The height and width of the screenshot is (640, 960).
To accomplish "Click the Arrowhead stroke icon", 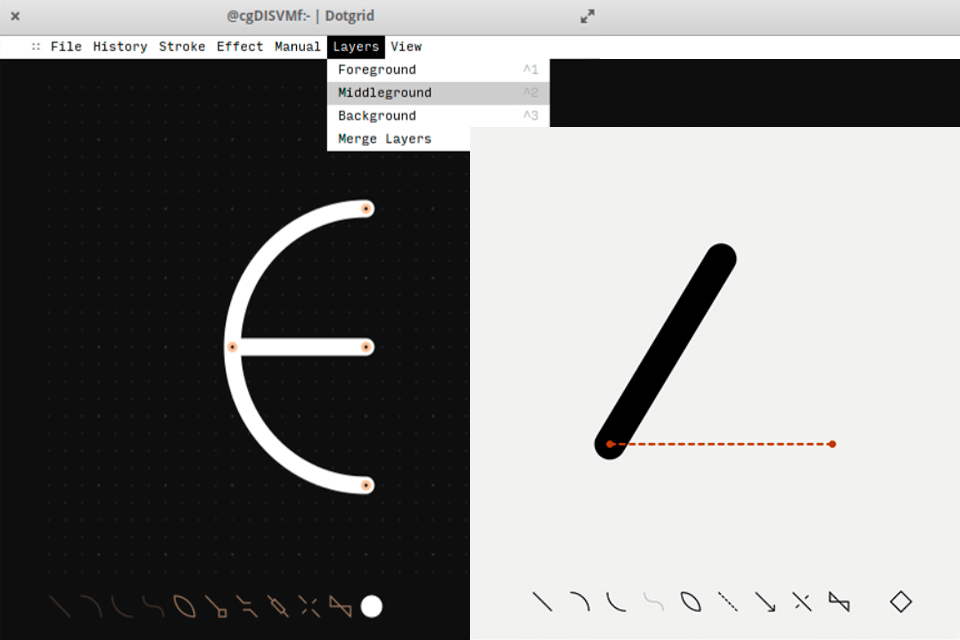I will [763, 602].
